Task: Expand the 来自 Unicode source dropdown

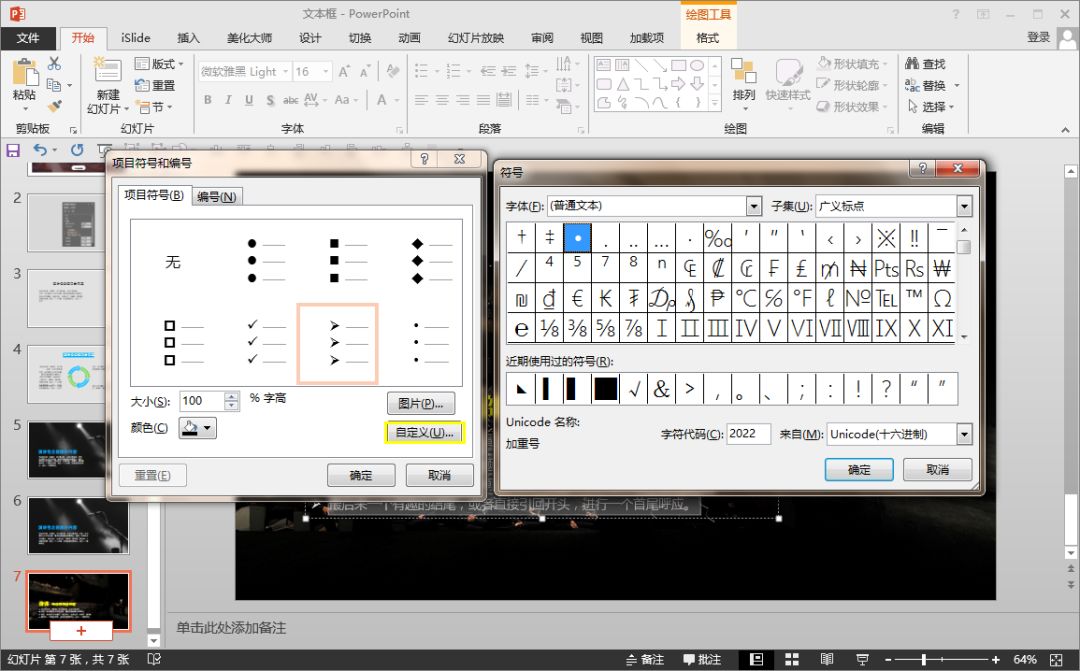Action: coord(964,434)
